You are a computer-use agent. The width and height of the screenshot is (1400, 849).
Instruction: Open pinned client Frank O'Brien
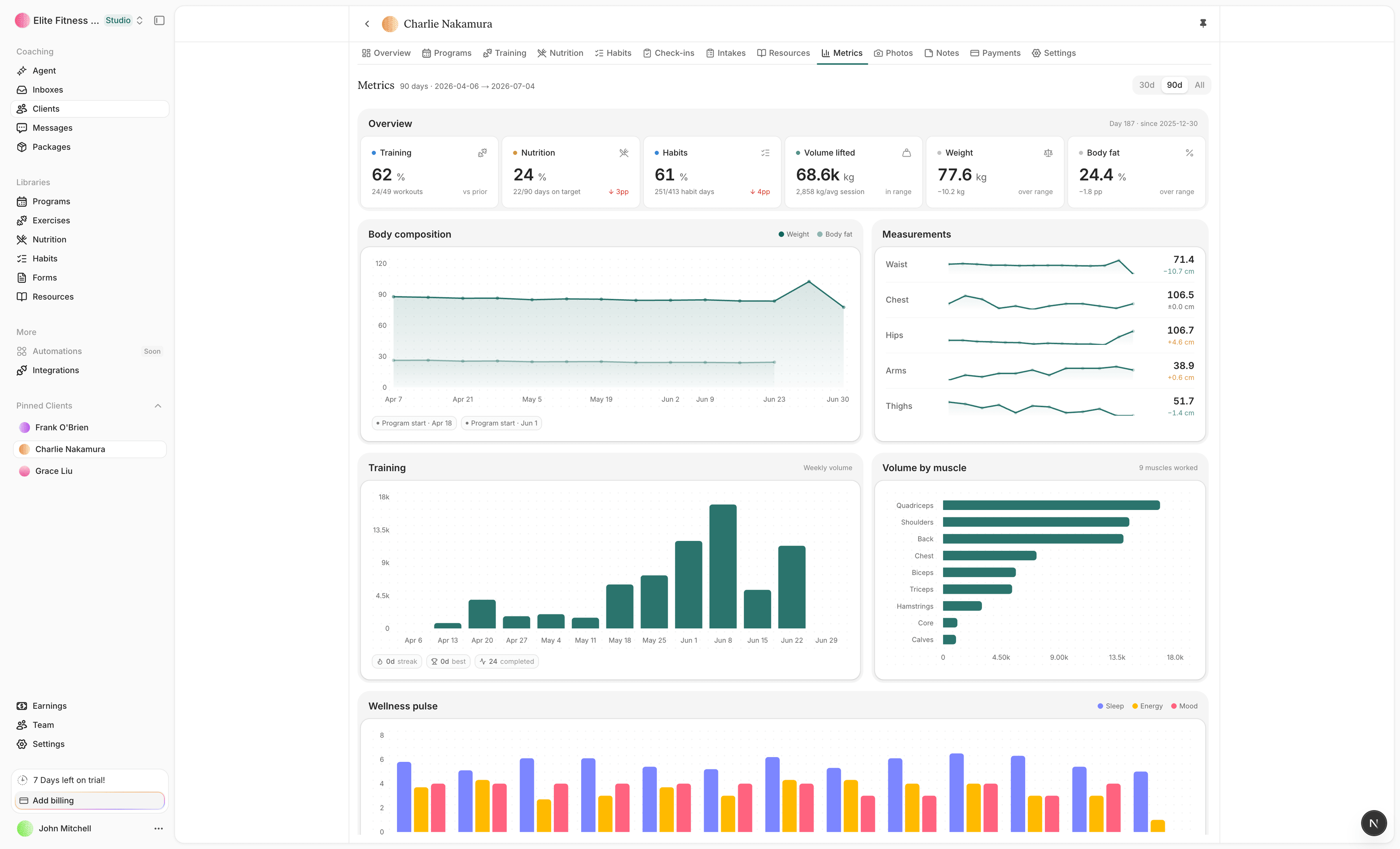pos(90,427)
